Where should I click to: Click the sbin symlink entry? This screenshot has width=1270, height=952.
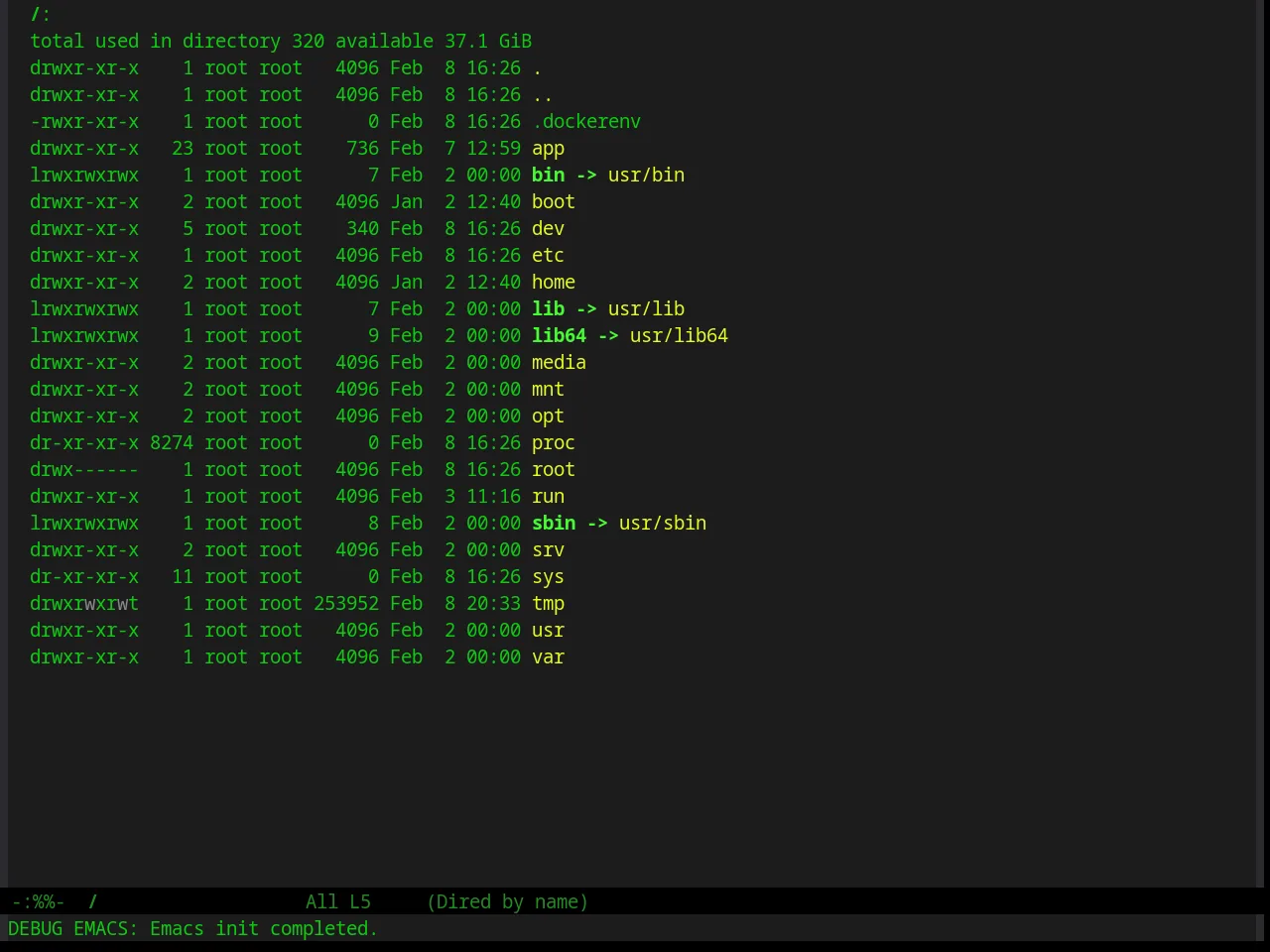pos(554,524)
